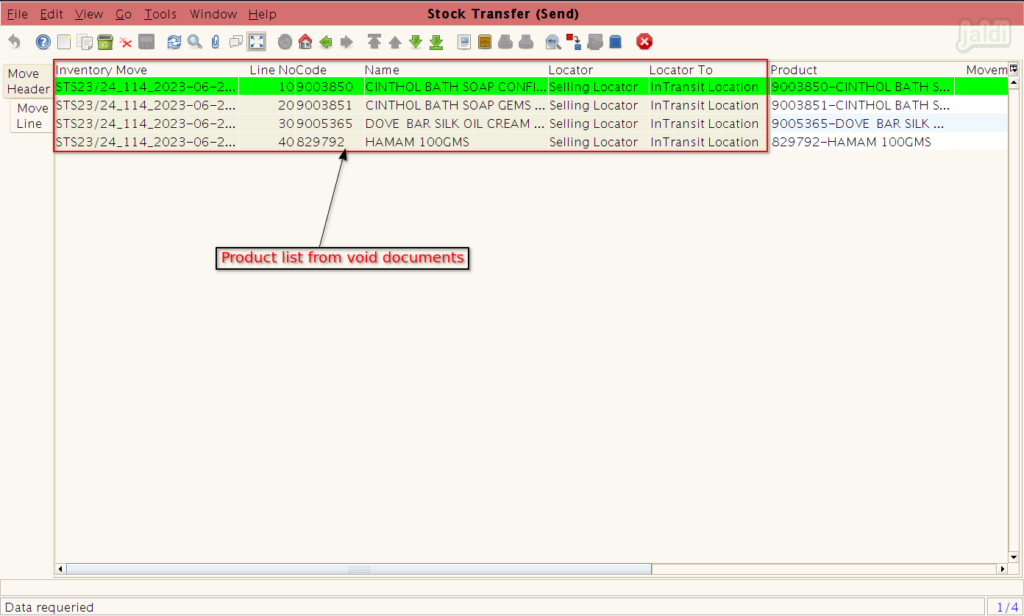Sort by Product column header
The height and width of the screenshot is (616, 1024).
click(x=861, y=70)
